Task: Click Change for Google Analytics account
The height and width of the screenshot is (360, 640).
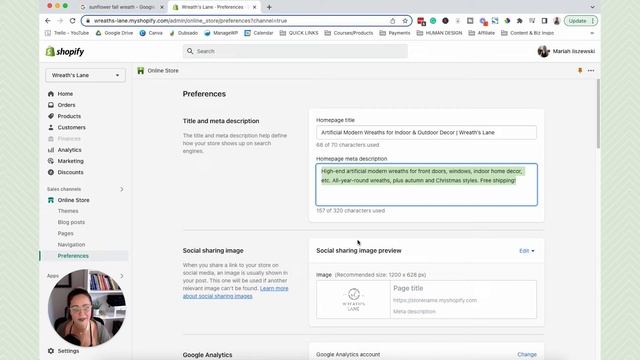Action: 527,354
